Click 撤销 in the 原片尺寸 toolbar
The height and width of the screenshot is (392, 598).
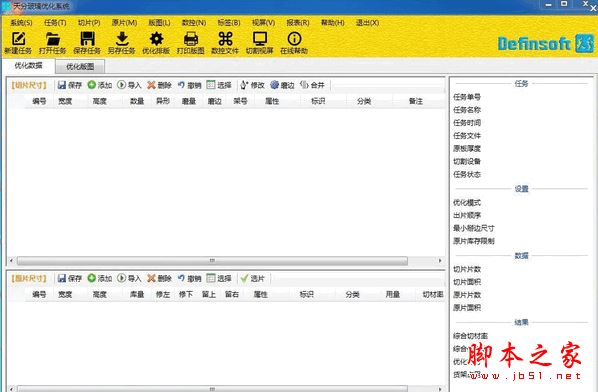pyautogui.click(x=190, y=278)
